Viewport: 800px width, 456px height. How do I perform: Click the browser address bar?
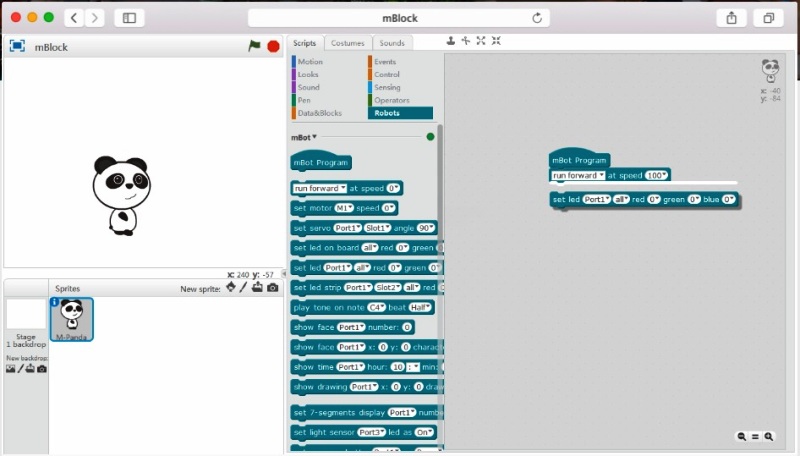399,18
